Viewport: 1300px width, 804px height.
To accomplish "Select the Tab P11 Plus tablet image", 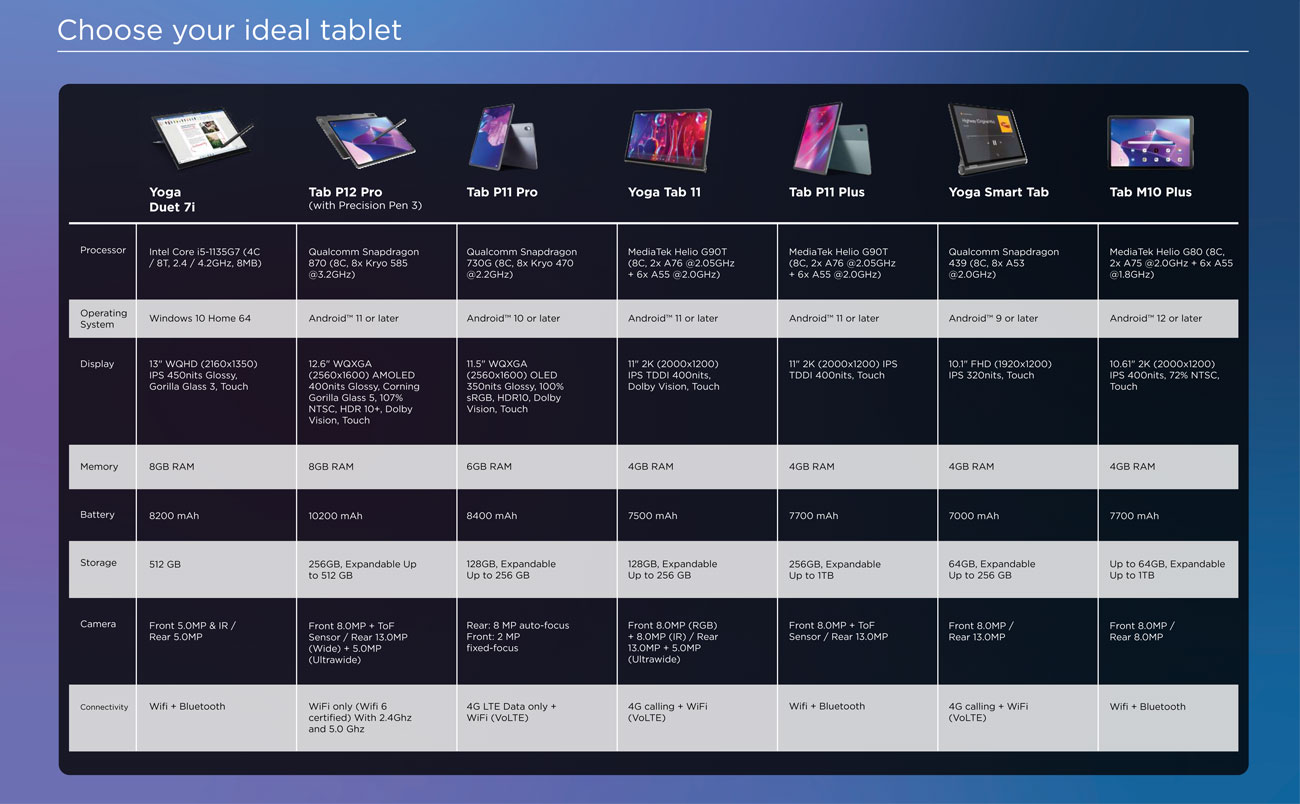I will (832, 138).
